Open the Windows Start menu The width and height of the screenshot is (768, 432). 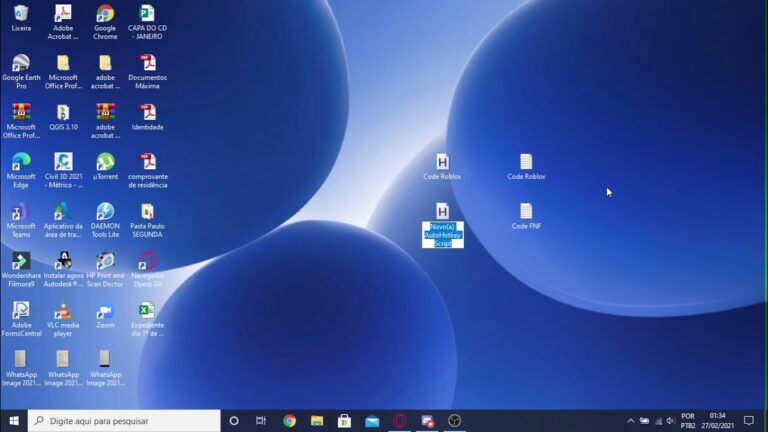coord(14,421)
